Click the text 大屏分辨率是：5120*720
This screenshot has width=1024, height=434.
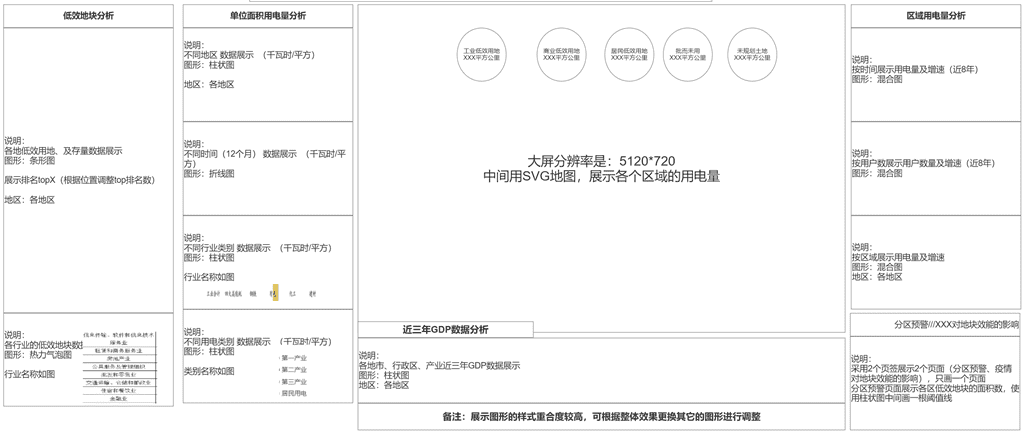click(x=601, y=161)
